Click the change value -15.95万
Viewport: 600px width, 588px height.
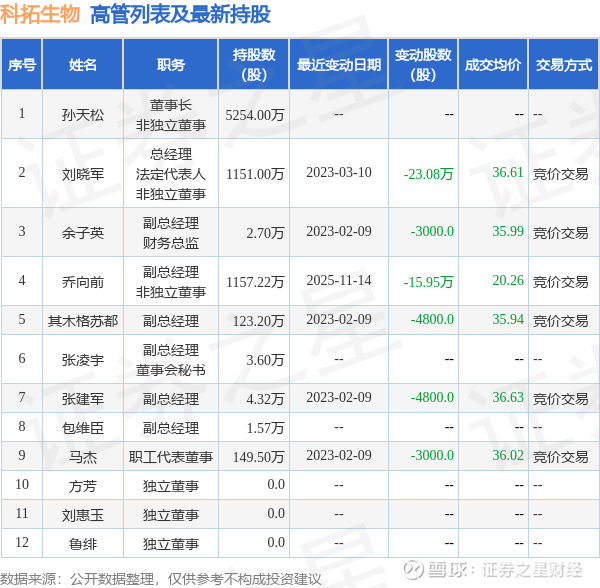(429, 282)
